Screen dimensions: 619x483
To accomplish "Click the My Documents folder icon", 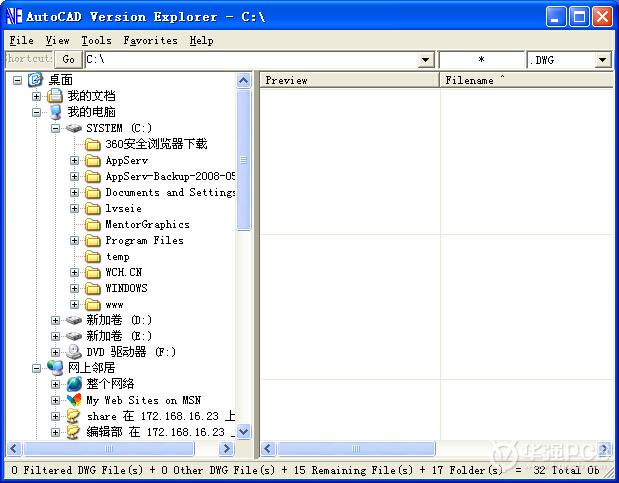I will (55, 96).
